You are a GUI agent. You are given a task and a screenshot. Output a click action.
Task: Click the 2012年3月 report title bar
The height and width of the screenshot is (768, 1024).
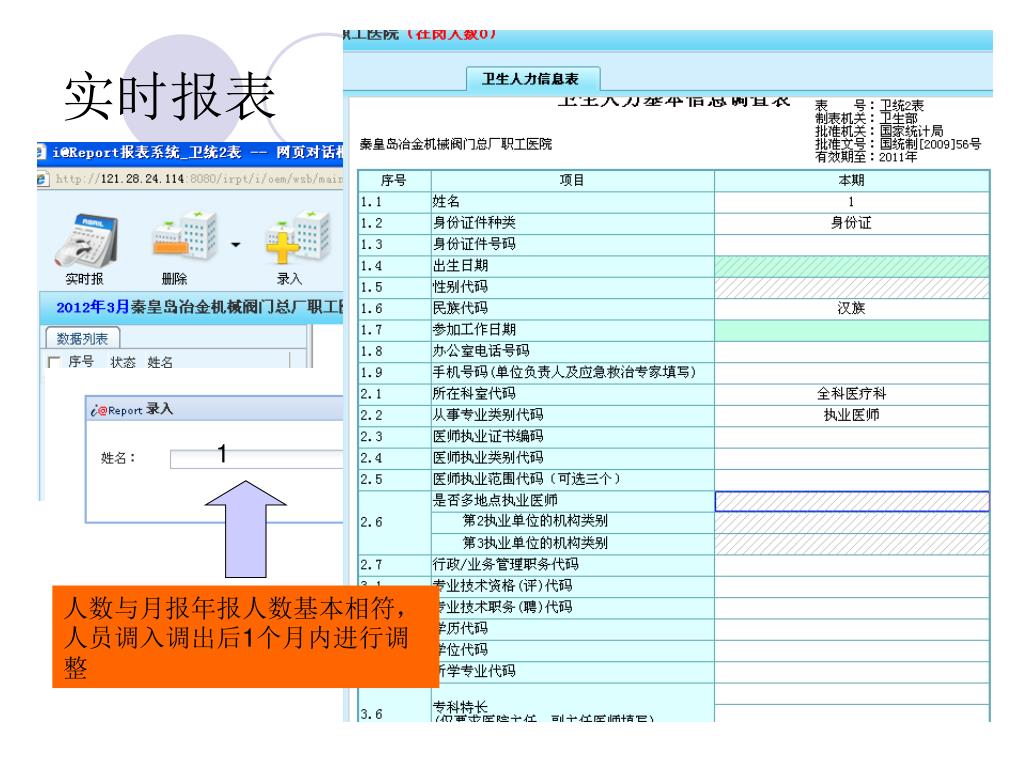[192, 307]
